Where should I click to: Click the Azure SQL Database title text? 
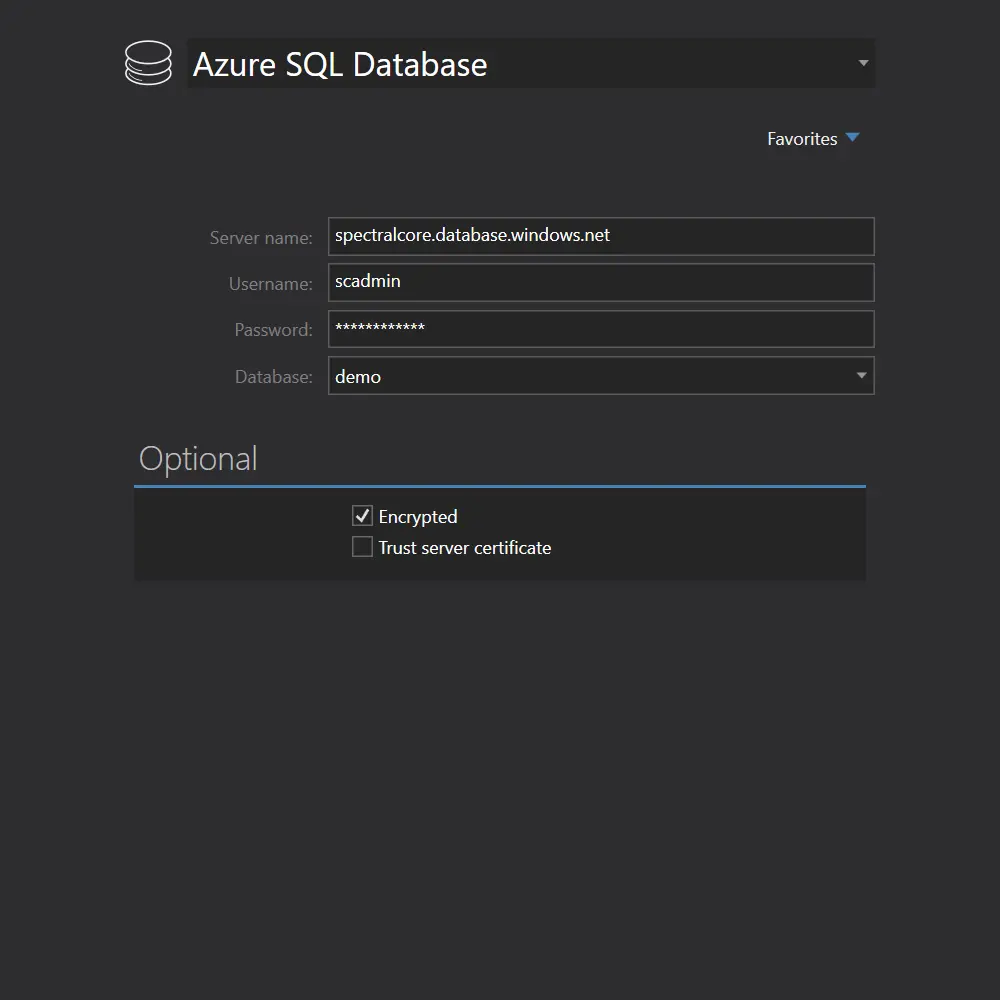tap(341, 63)
